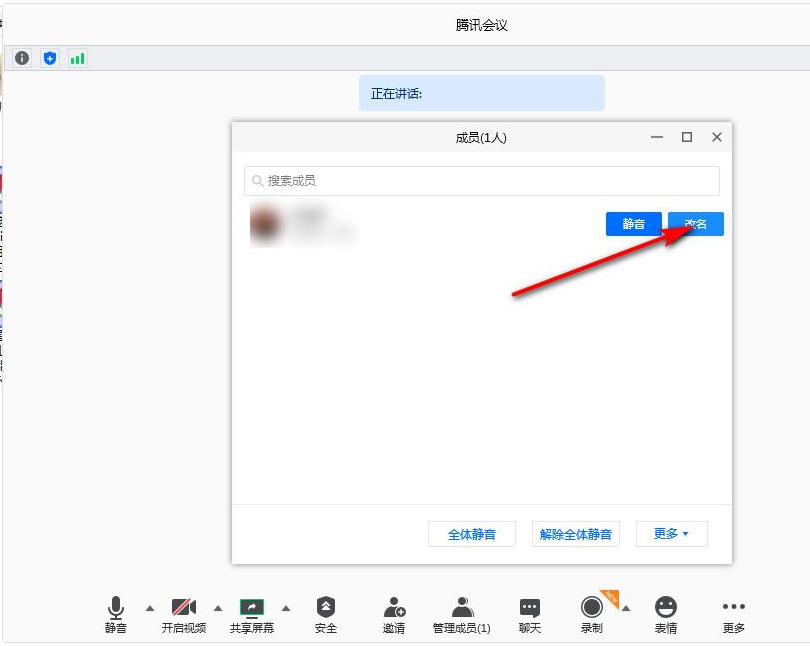Open the 安全 security menu
Image resolution: width=810 pixels, height=646 pixels.
pos(326,615)
